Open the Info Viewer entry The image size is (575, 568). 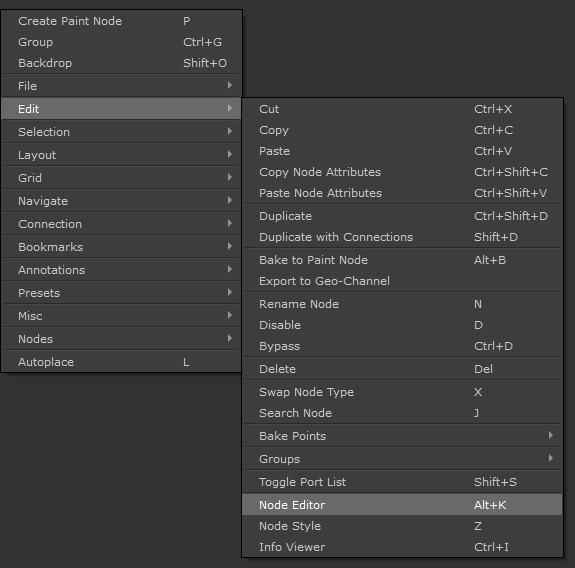click(x=402, y=547)
